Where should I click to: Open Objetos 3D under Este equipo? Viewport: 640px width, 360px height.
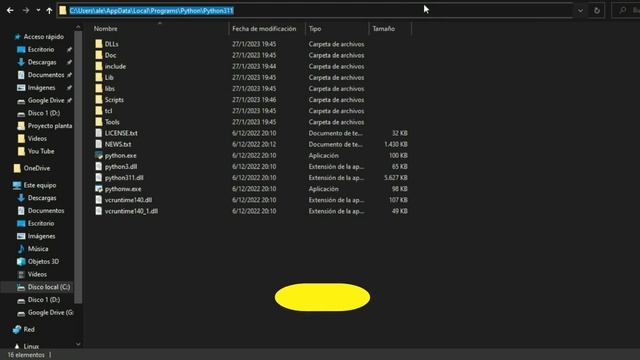tap(43, 261)
